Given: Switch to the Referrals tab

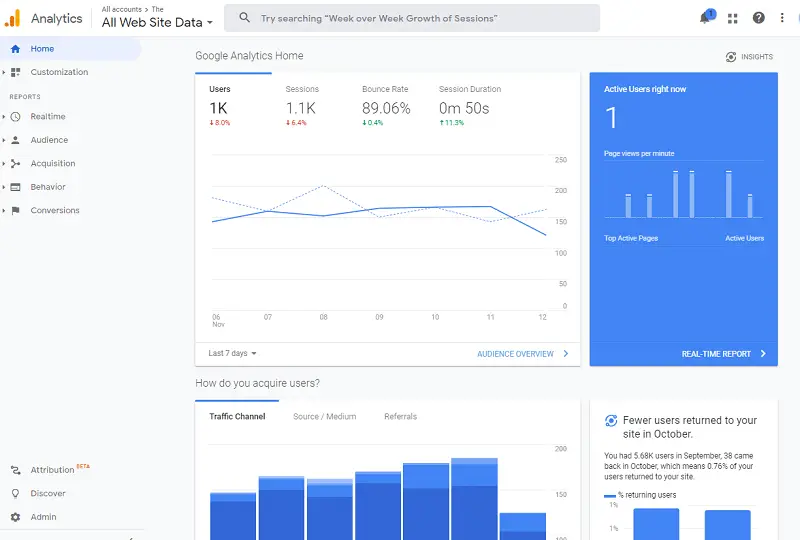Looking at the screenshot, I should tap(401, 416).
